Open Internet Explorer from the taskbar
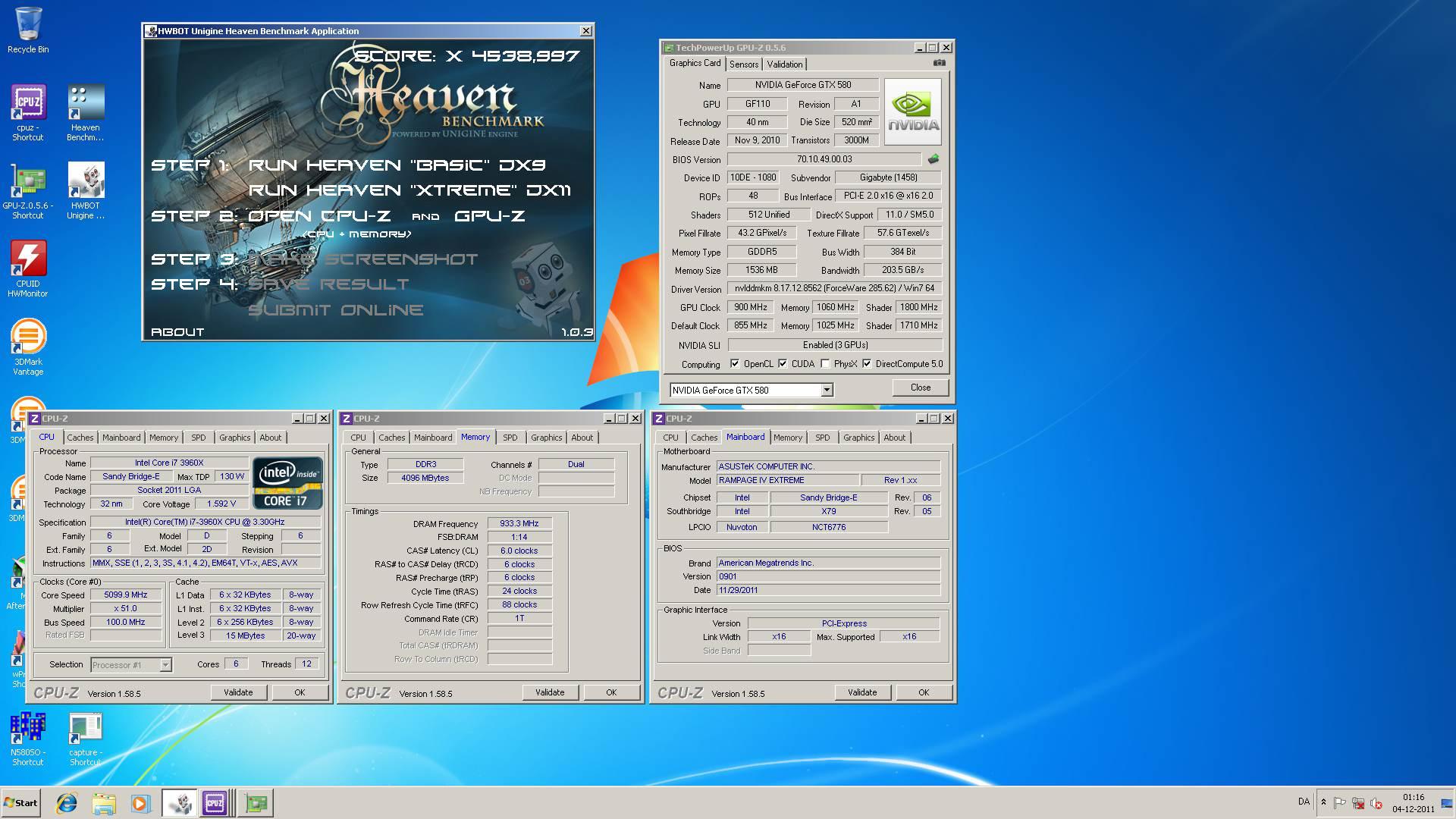This screenshot has width=1456, height=819. [x=67, y=803]
